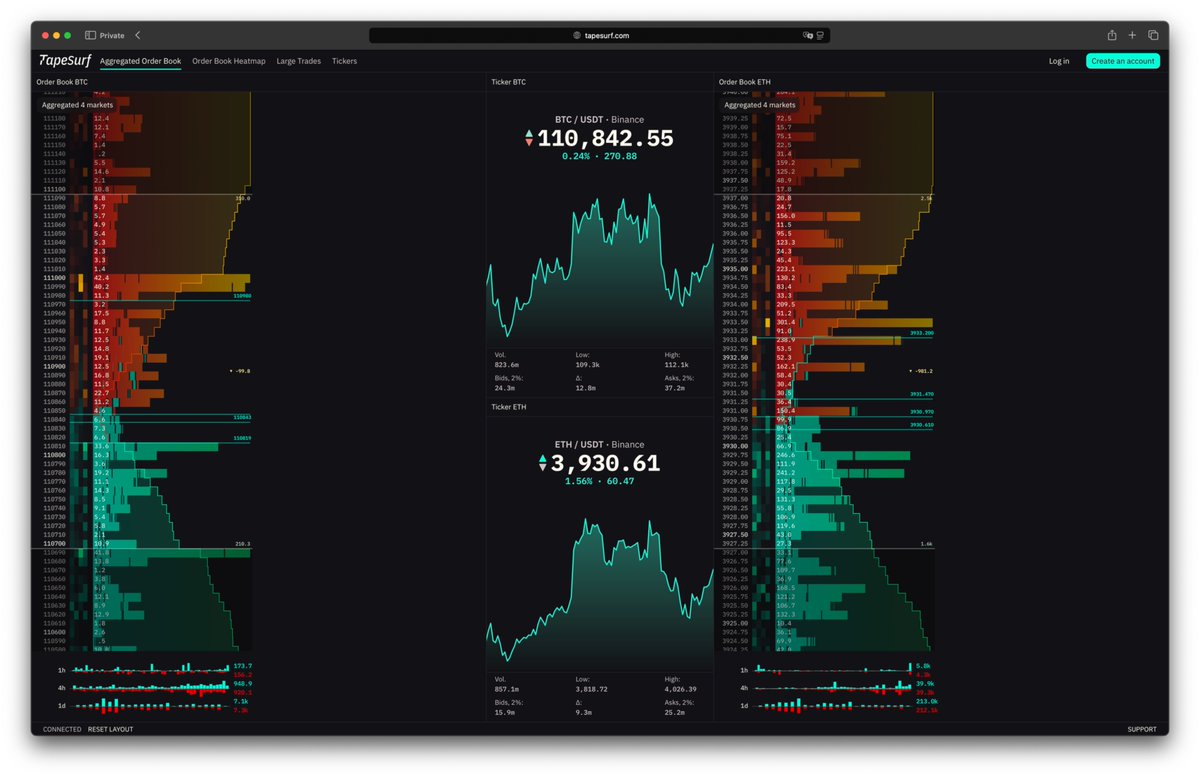Toggle the Safari sidebar icon
1200x777 pixels.
[x=91, y=35]
